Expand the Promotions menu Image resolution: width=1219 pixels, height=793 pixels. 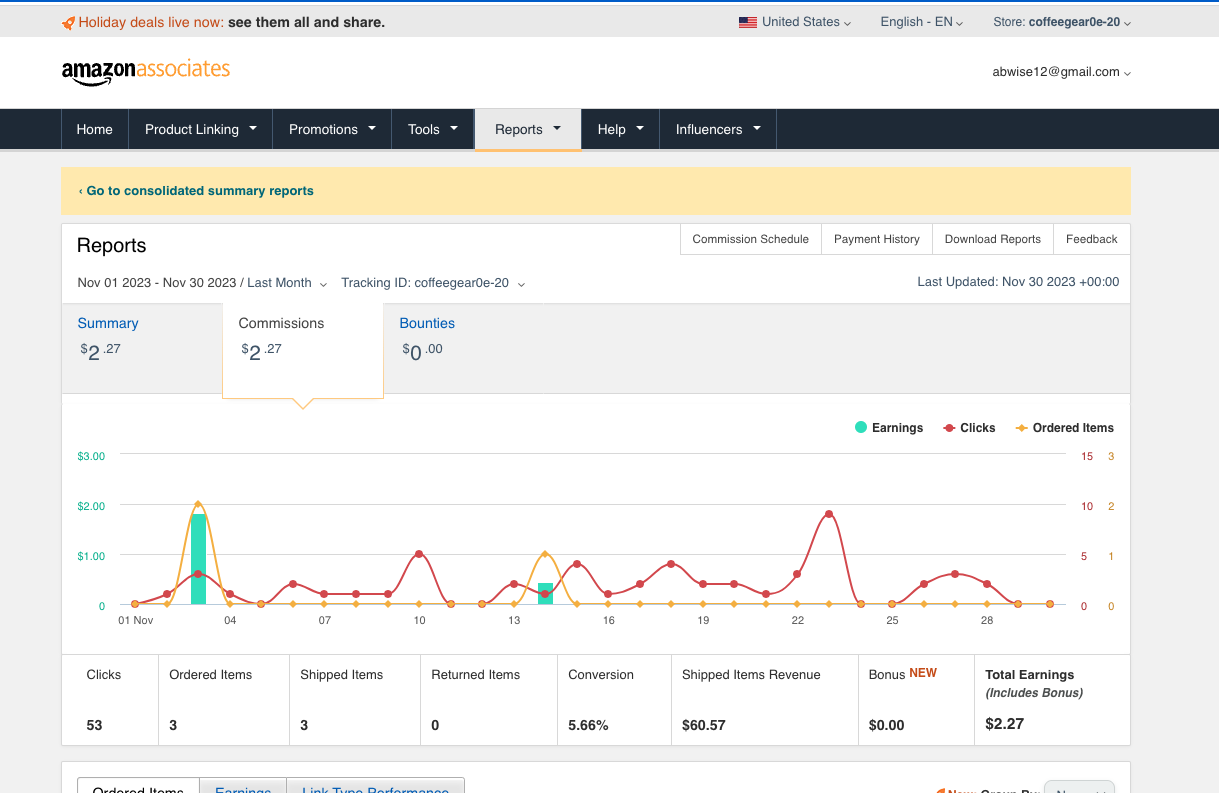pos(332,129)
